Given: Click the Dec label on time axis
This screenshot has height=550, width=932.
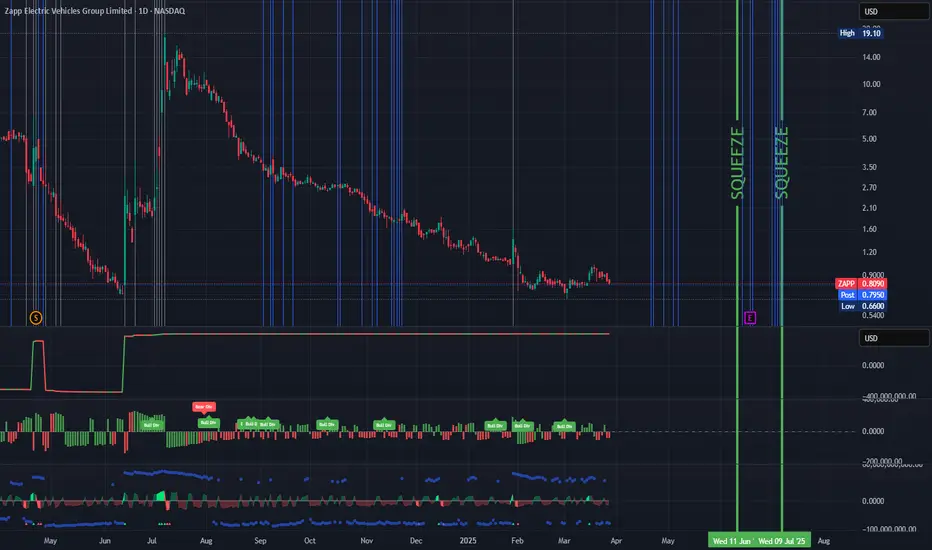Looking at the screenshot, I should tap(416, 540).
